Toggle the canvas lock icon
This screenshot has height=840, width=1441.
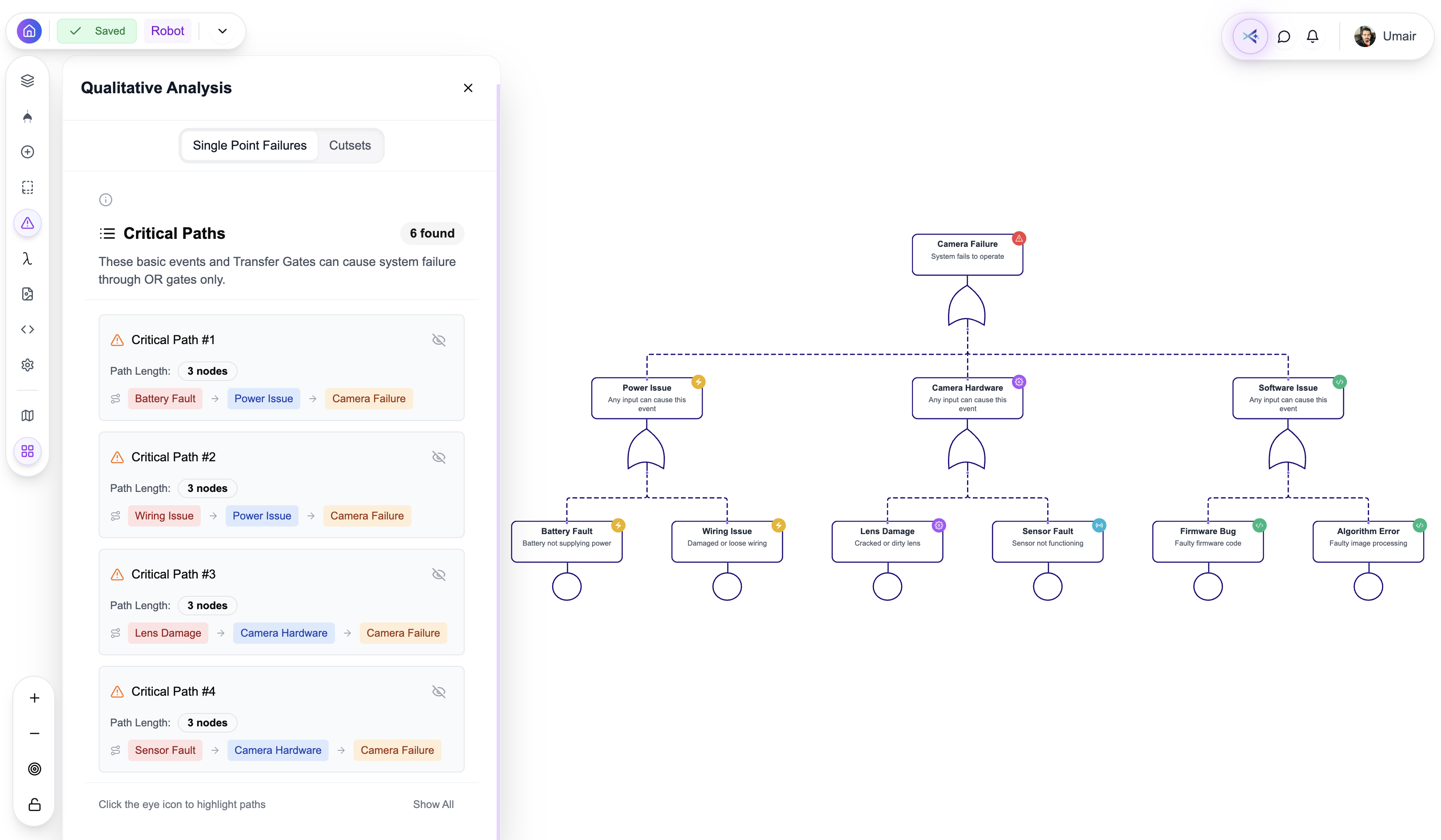tap(34, 804)
